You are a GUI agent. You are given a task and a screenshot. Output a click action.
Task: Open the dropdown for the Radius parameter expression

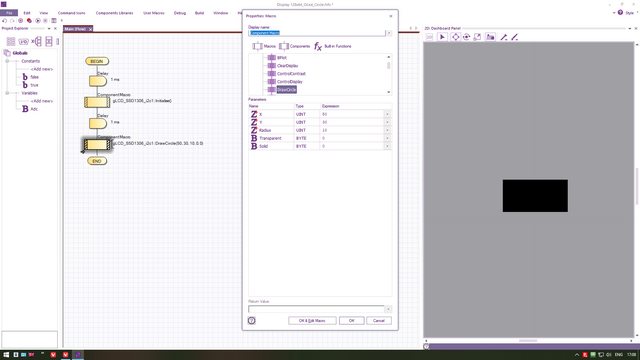pos(387,130)
